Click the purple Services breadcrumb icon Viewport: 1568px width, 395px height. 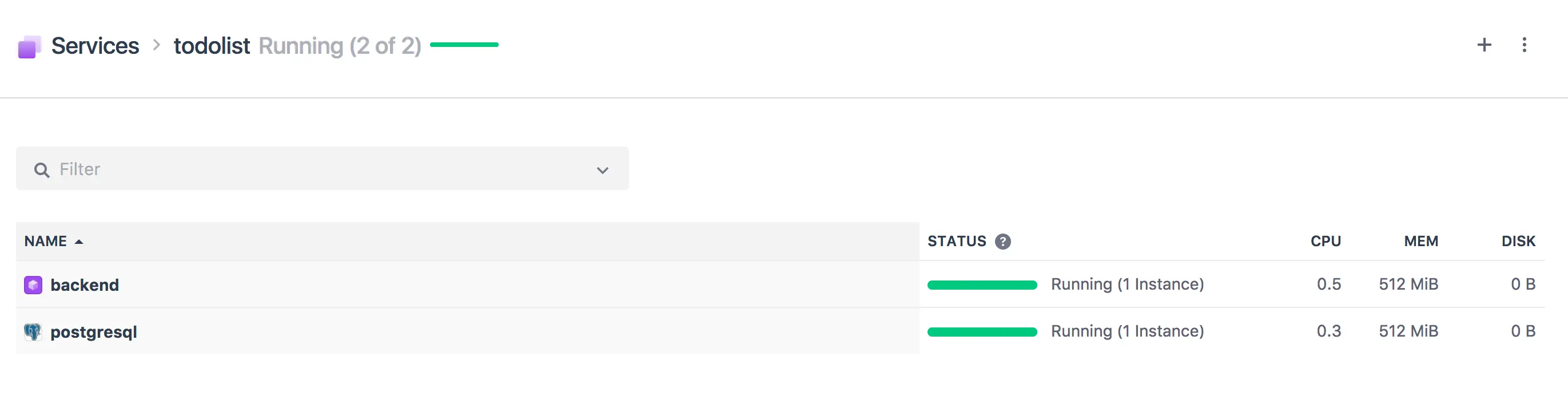coord(29,46)
